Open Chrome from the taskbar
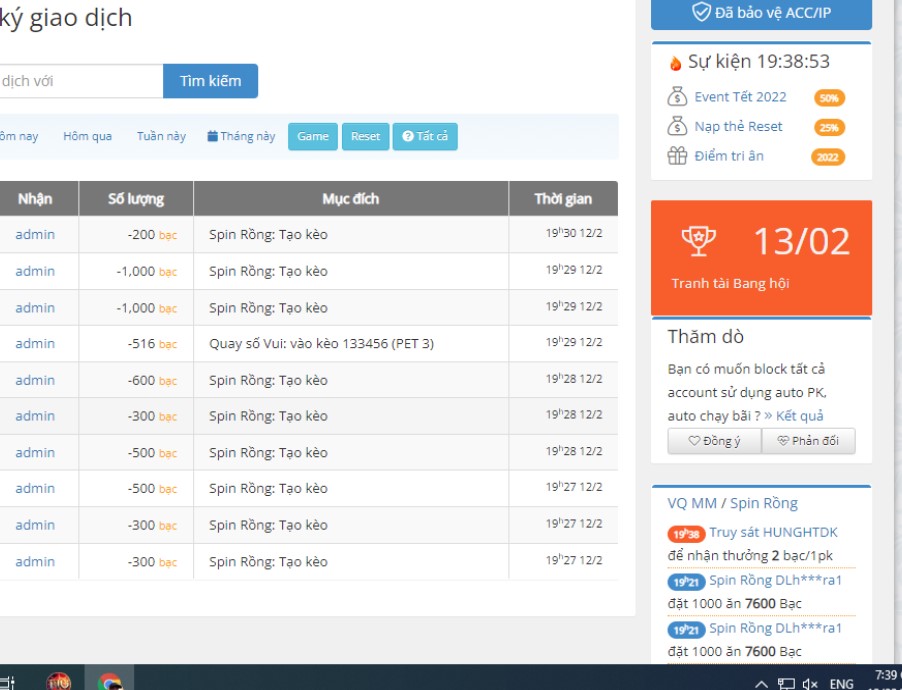The image size is (902, 690). click(x=110, y=682)
